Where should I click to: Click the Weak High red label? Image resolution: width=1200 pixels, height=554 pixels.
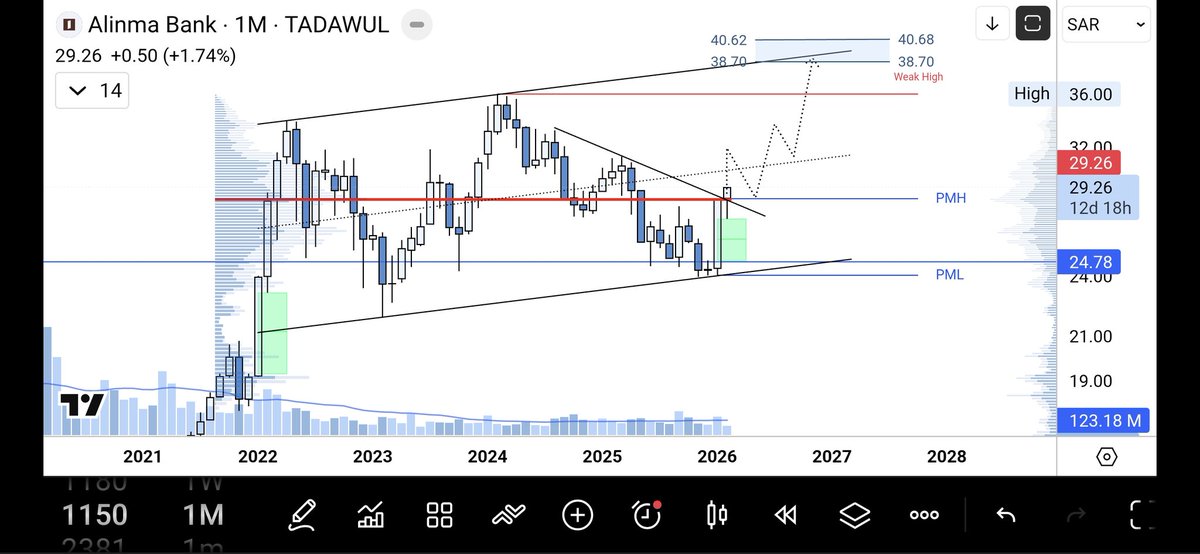tap(918, 77)
